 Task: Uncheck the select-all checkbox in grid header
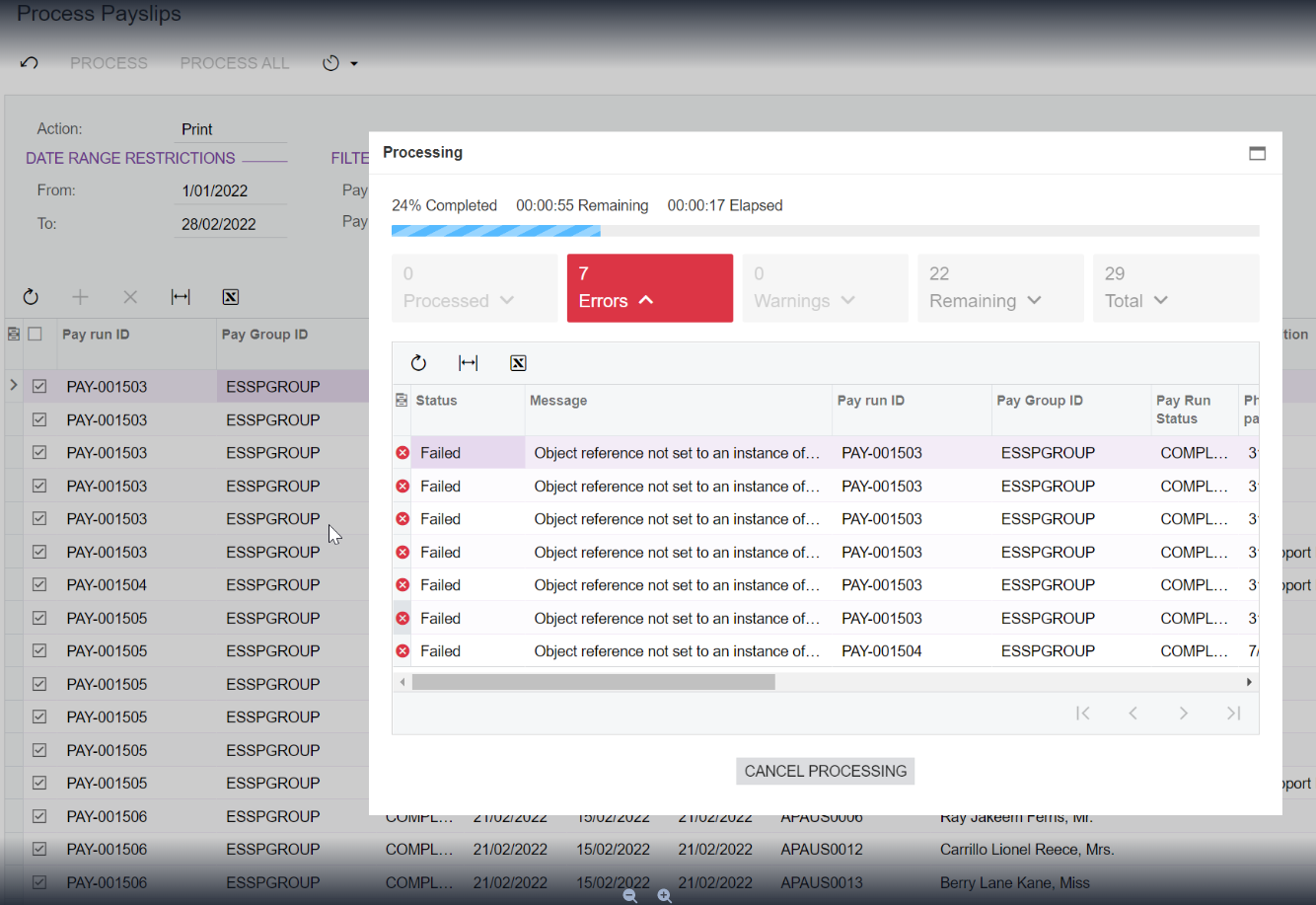(37, 334)
